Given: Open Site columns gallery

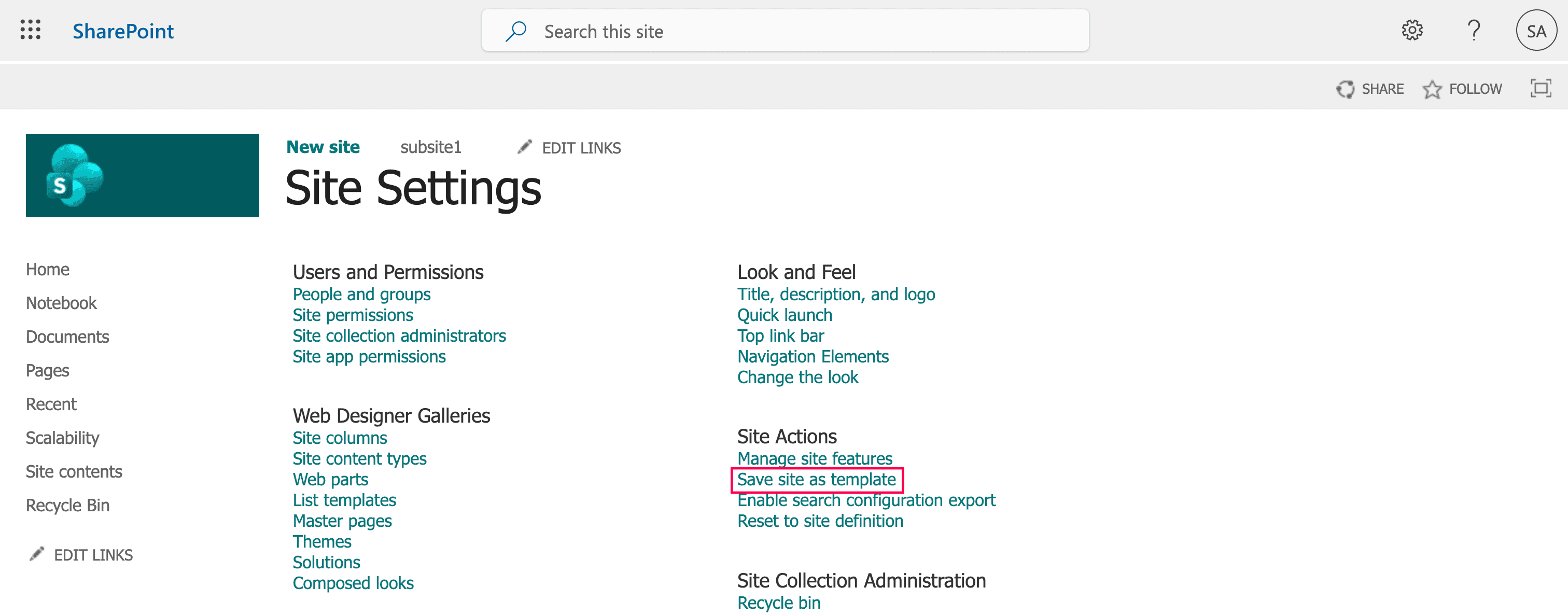Looking at the screenshot, I should (x=340, y=437).
